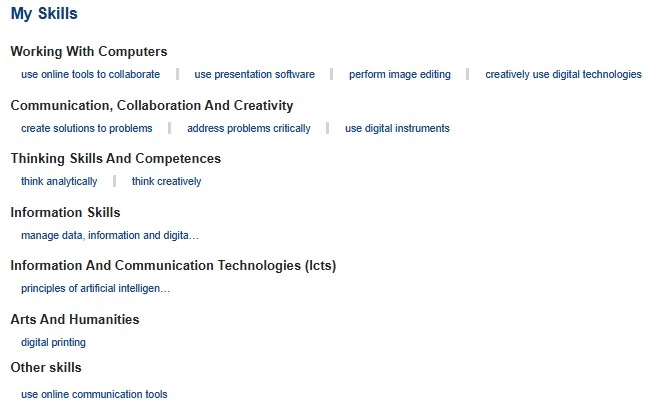Click truncated 'manage data, information and digita…' link
Screen dimensions: 664x408
pos(110,235)
